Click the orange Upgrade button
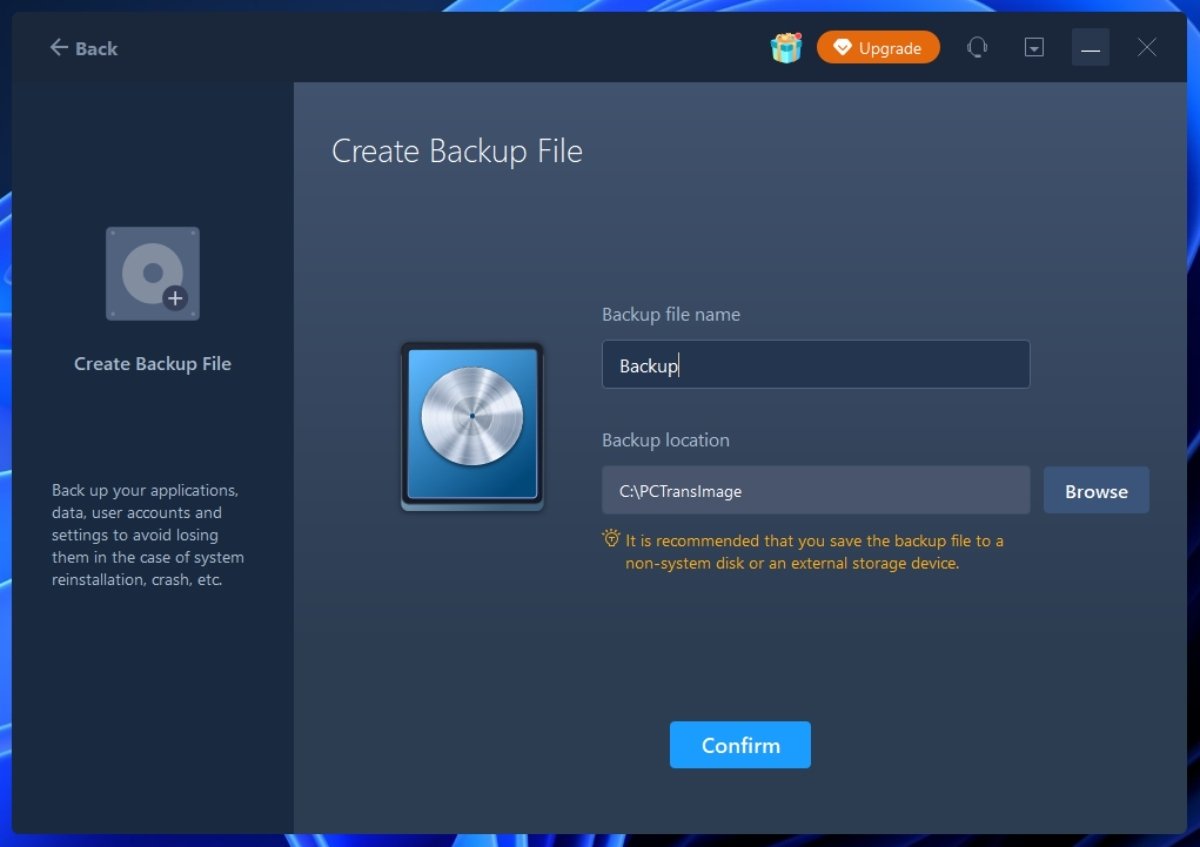 pos(878,48)
